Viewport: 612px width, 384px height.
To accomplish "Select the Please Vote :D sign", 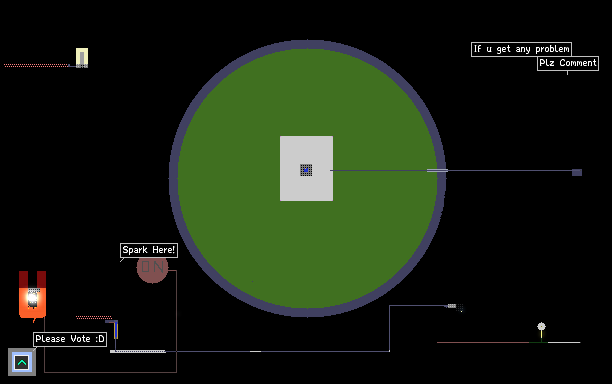I will point(70,339).
